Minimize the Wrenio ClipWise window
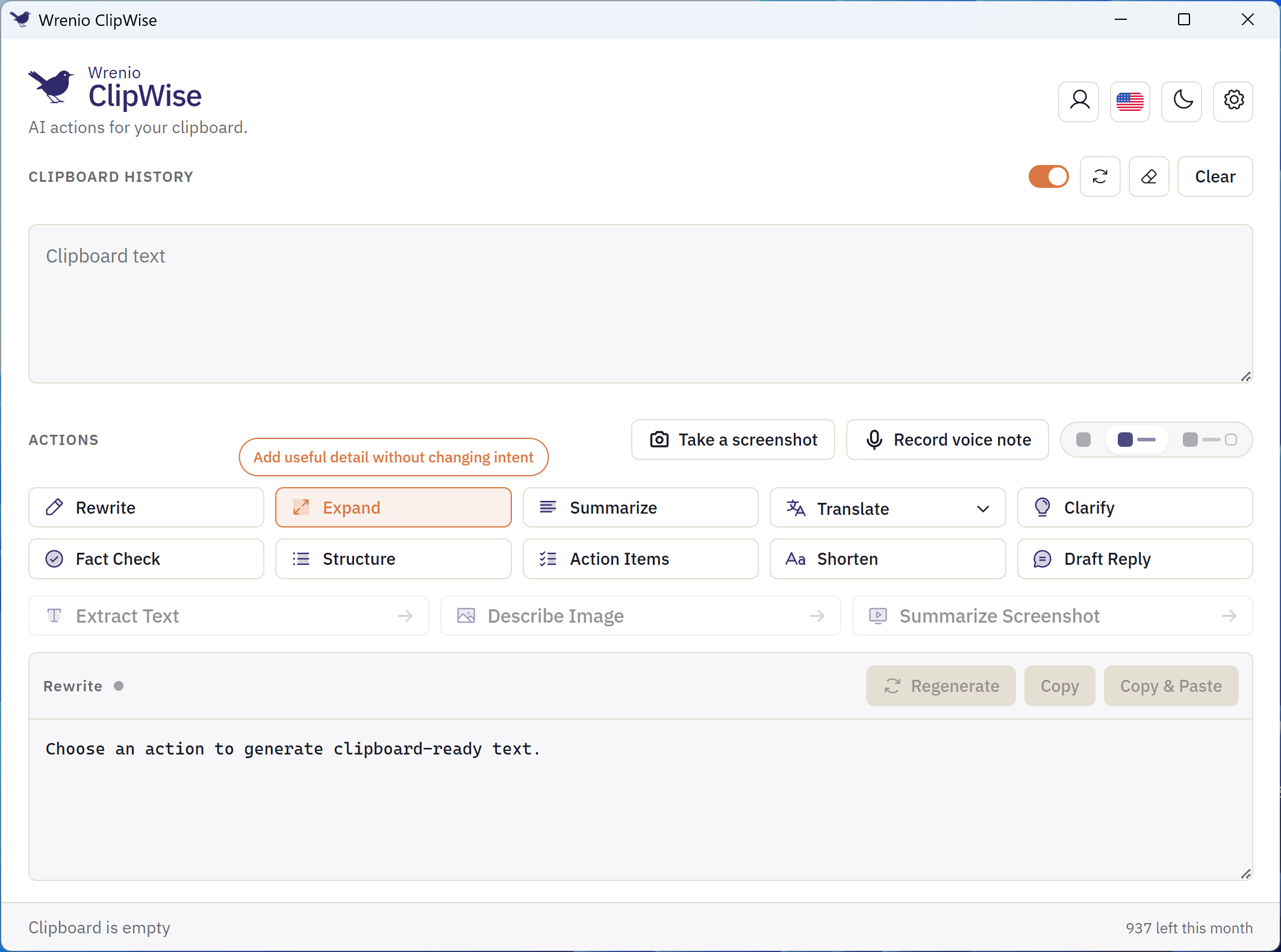The image size is (1281, 952). 1120,19
